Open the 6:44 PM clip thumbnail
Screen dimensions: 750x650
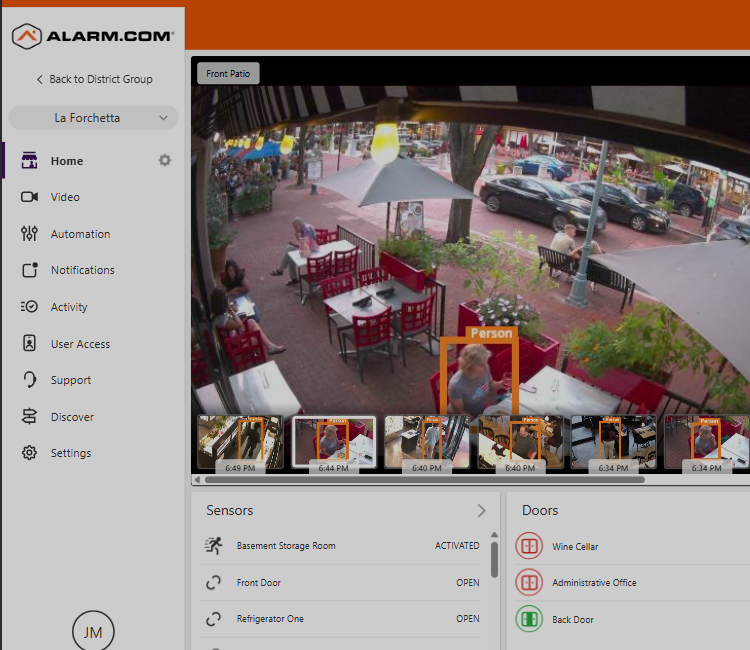click(x=333, y=442)
